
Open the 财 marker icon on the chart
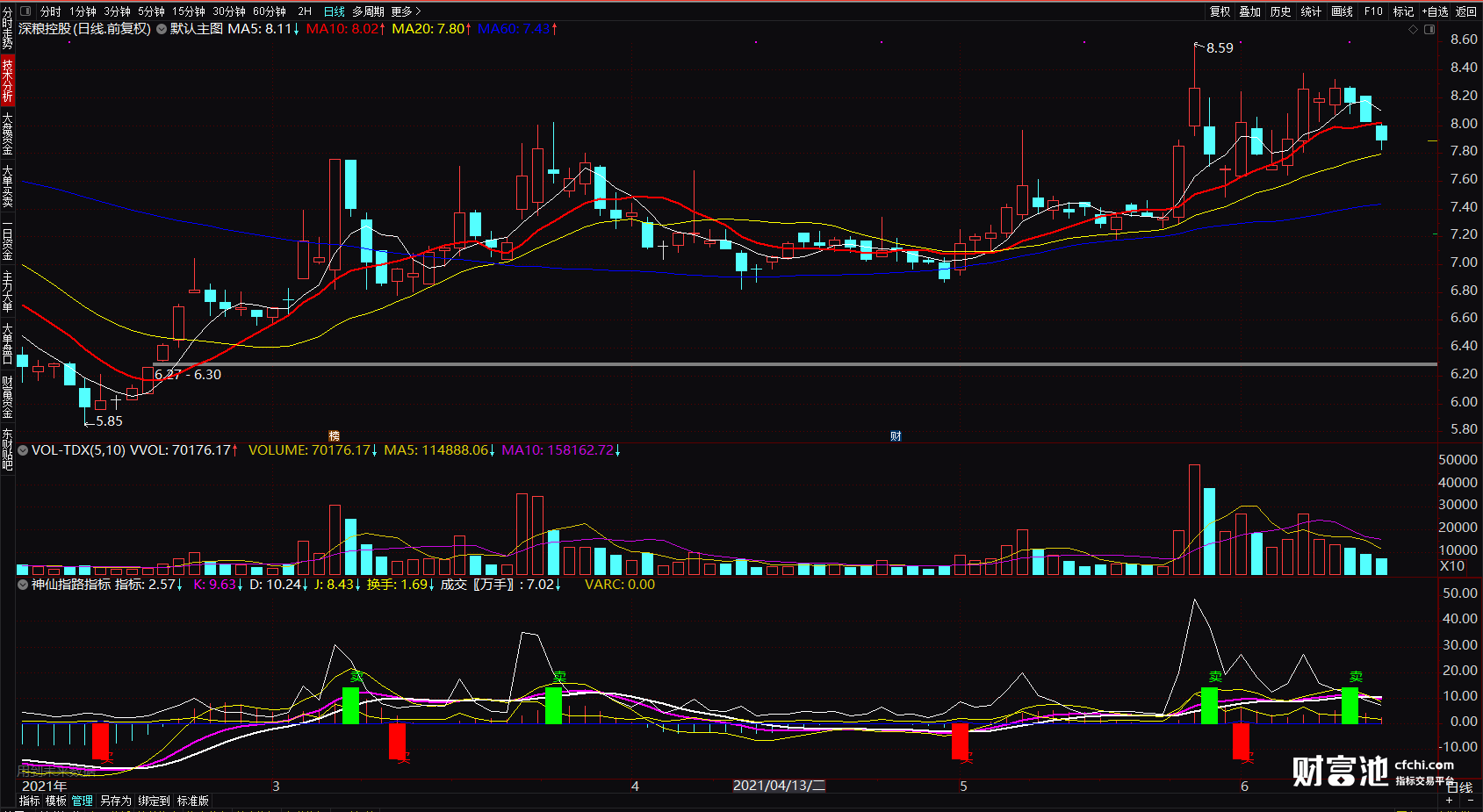tap(896, 435)
